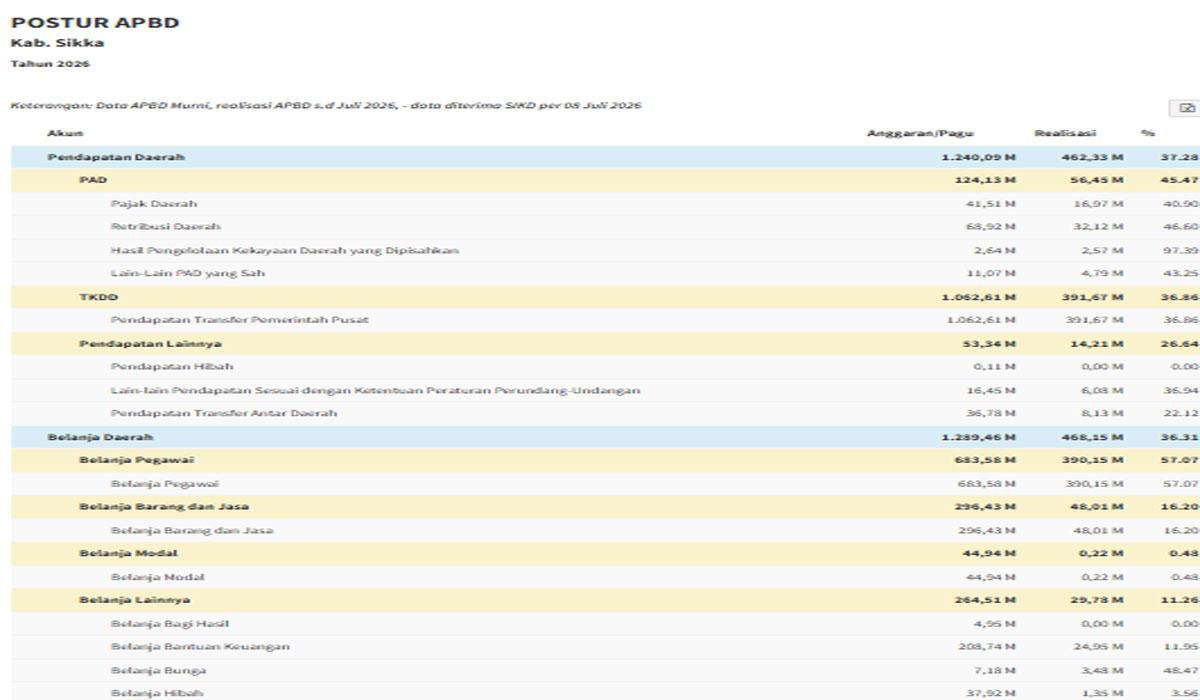Select the Belanja Pegawai group row
This screenshot has height=700, width=1200.
pyautogui.click(x=606, y=460)
